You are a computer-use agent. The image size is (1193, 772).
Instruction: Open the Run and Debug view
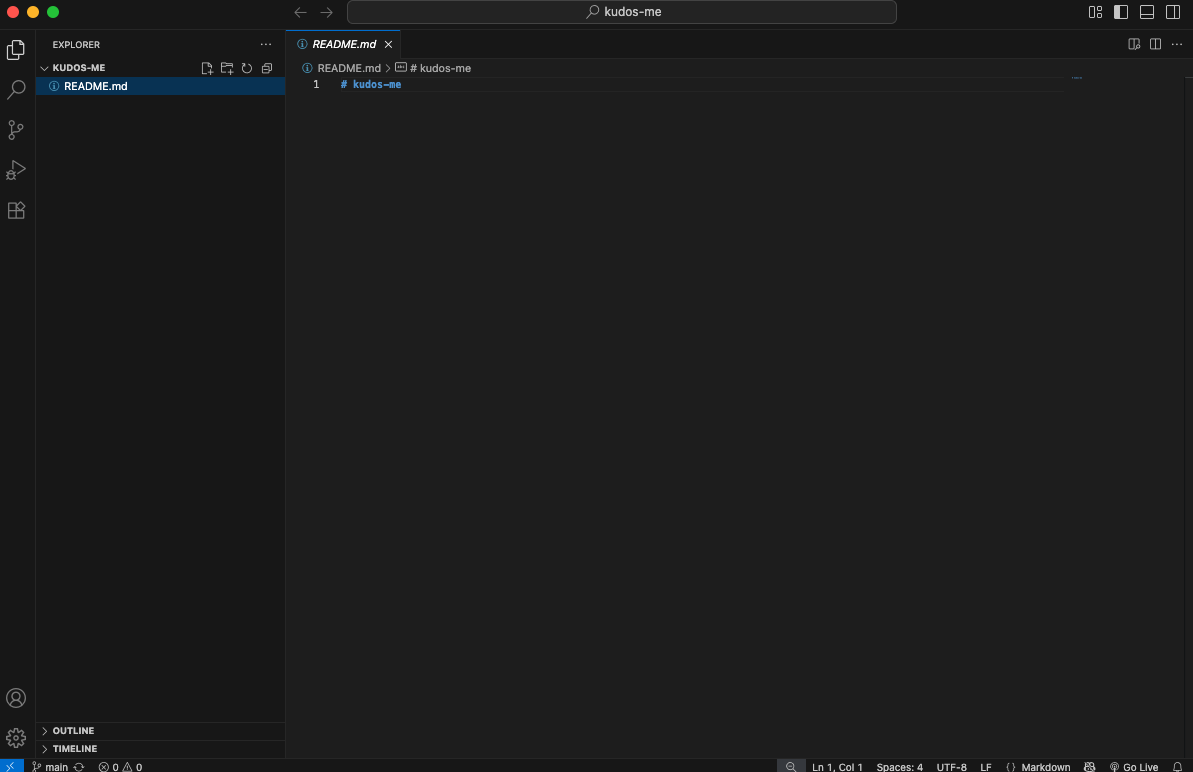pos(16,170)
